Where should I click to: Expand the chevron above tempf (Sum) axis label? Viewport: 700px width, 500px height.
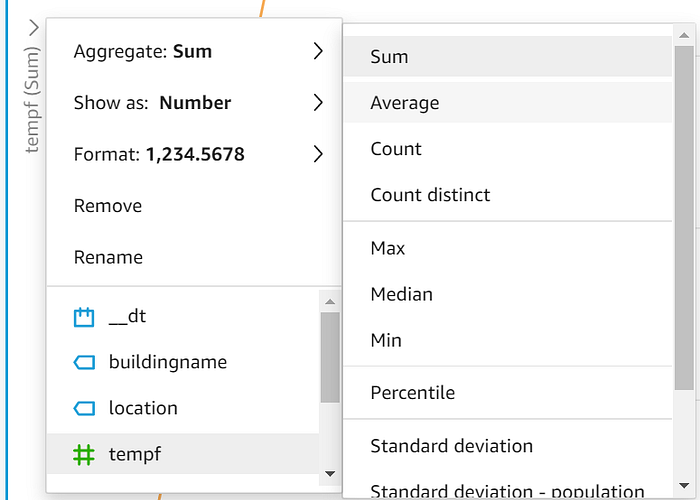pos(34,28)
